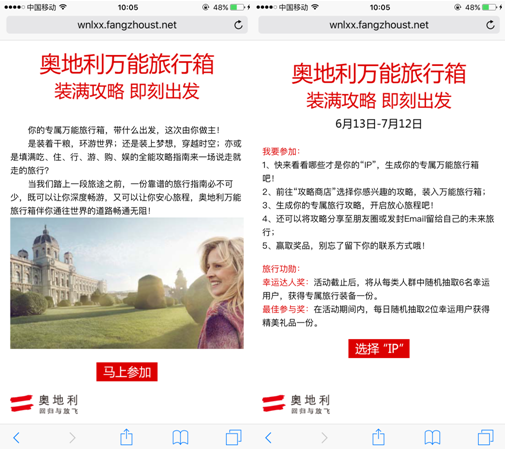Tap the red 旅行功勋: heading

tap(281, 269)
